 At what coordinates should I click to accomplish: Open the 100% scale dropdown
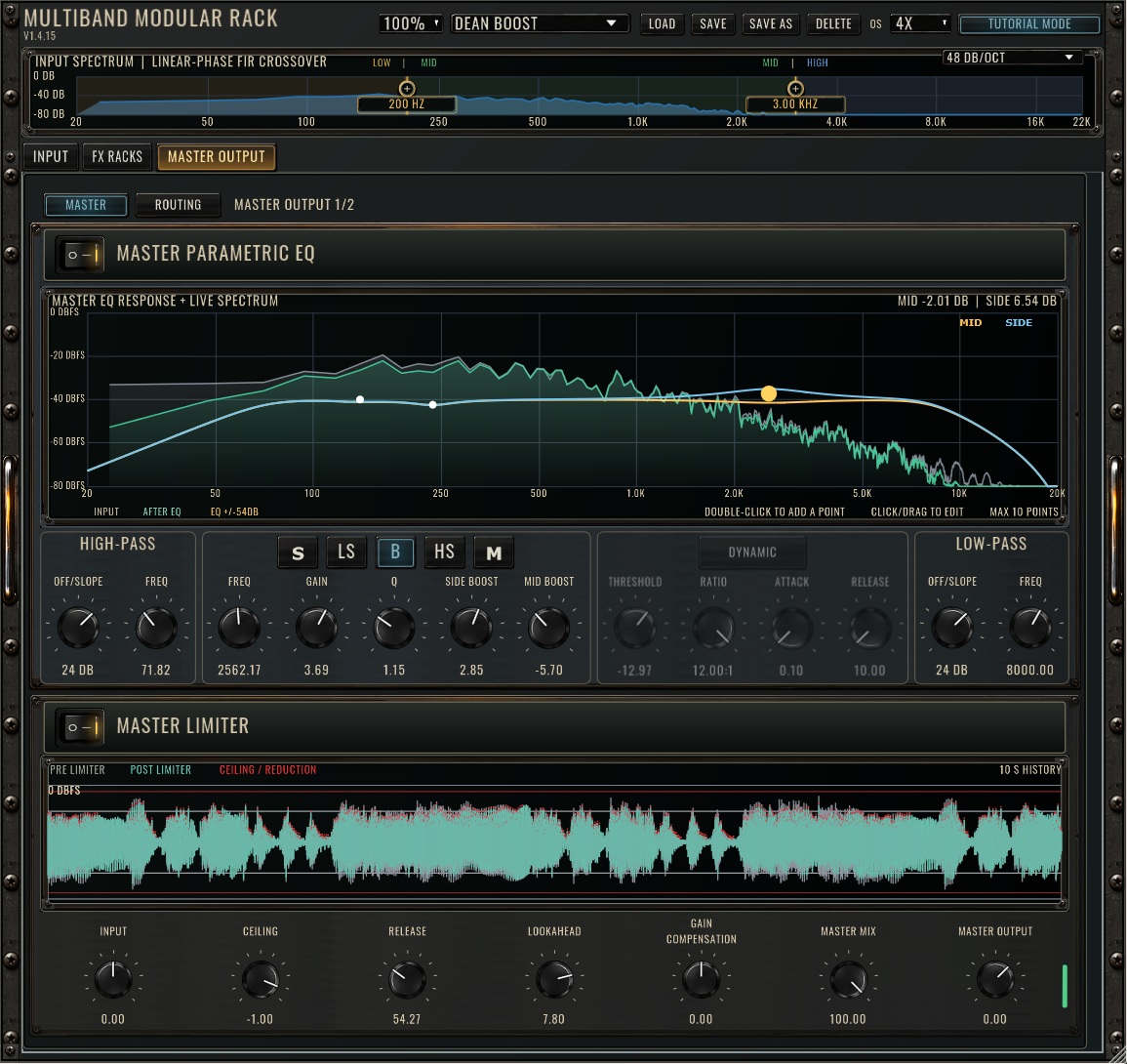click(x=411, y=23)
